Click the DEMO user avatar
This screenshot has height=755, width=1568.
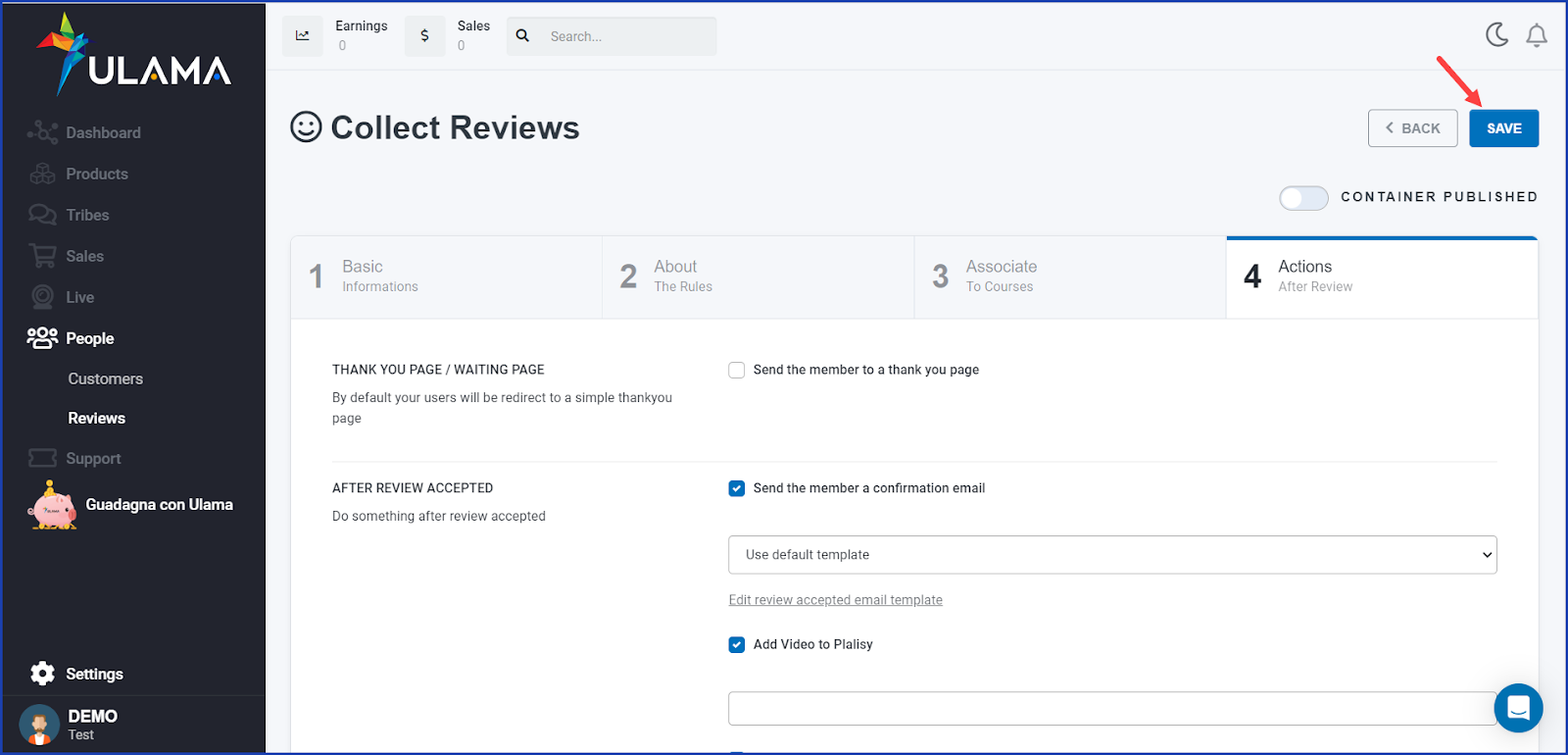tap(39, 726)
